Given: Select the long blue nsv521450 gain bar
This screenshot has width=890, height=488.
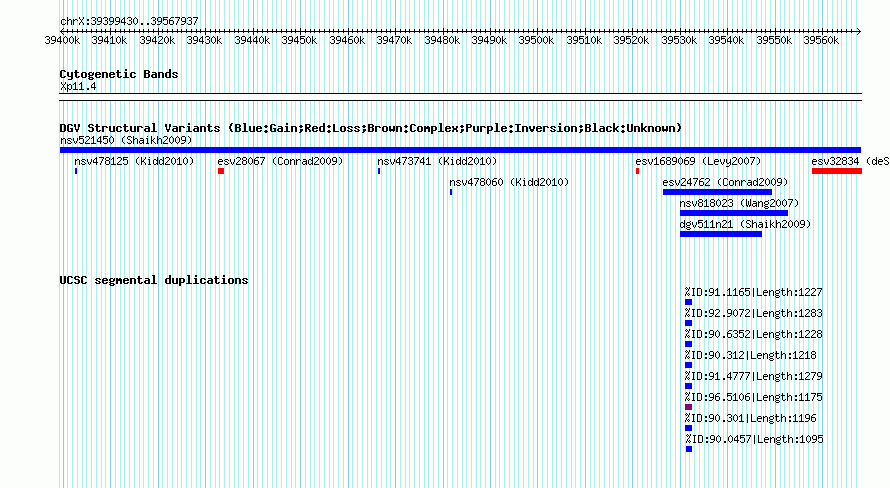Looking at the screenshot, I should [x=460, y=150].
